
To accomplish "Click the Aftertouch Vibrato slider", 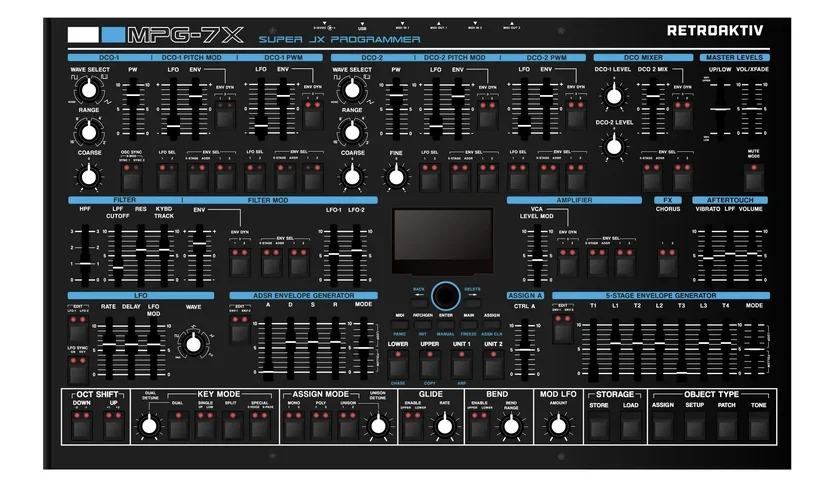I will point(708,255).
